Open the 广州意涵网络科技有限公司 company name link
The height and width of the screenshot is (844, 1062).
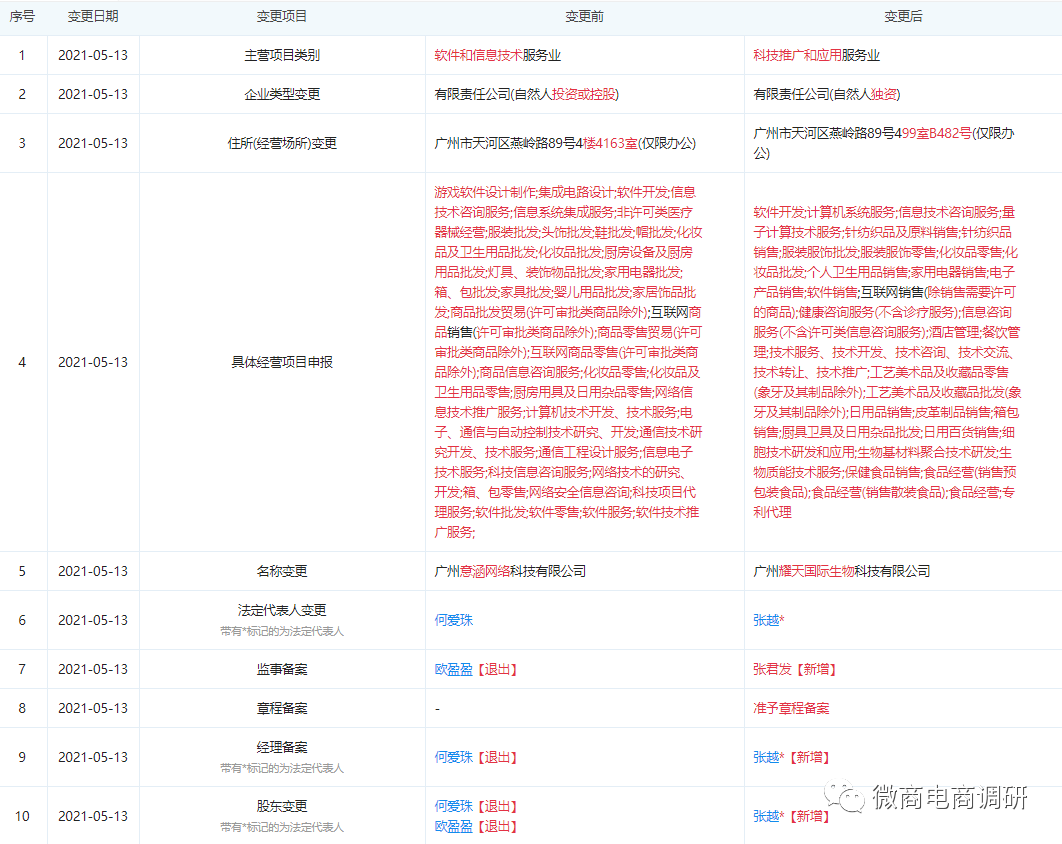(509, 571)
